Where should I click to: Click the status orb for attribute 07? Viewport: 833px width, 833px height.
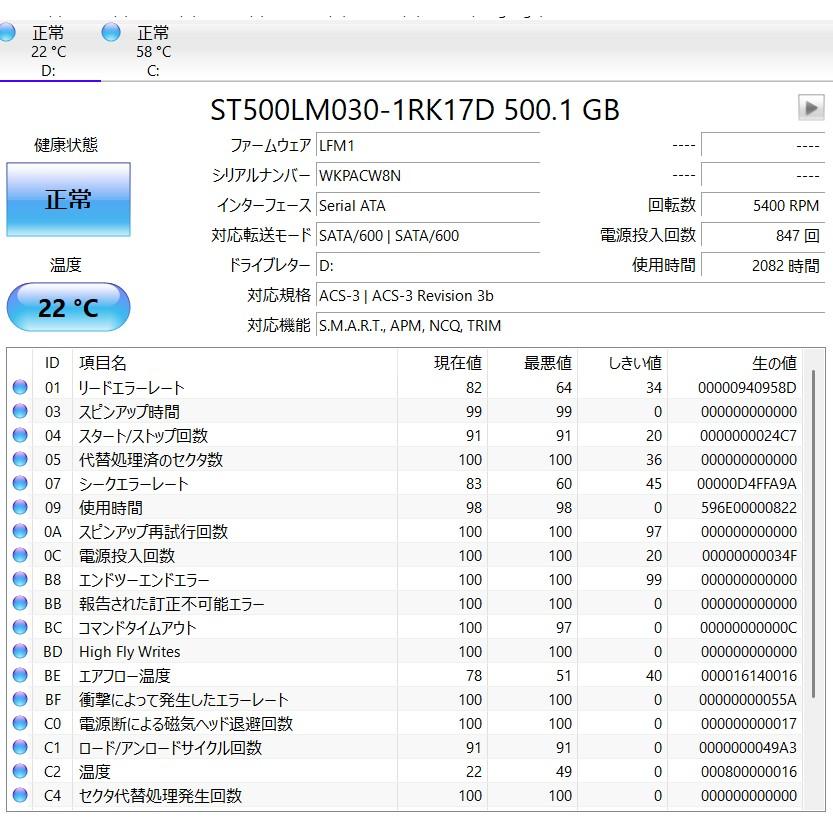pos(20,483)
